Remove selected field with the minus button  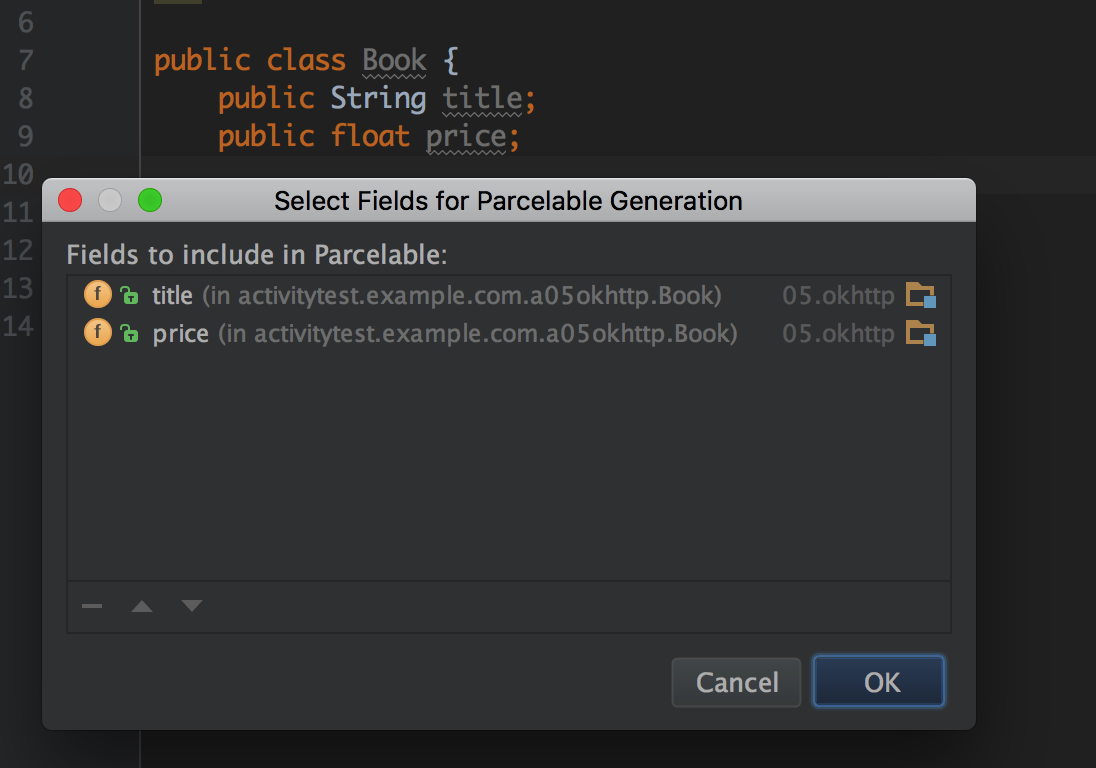[92, 606]
